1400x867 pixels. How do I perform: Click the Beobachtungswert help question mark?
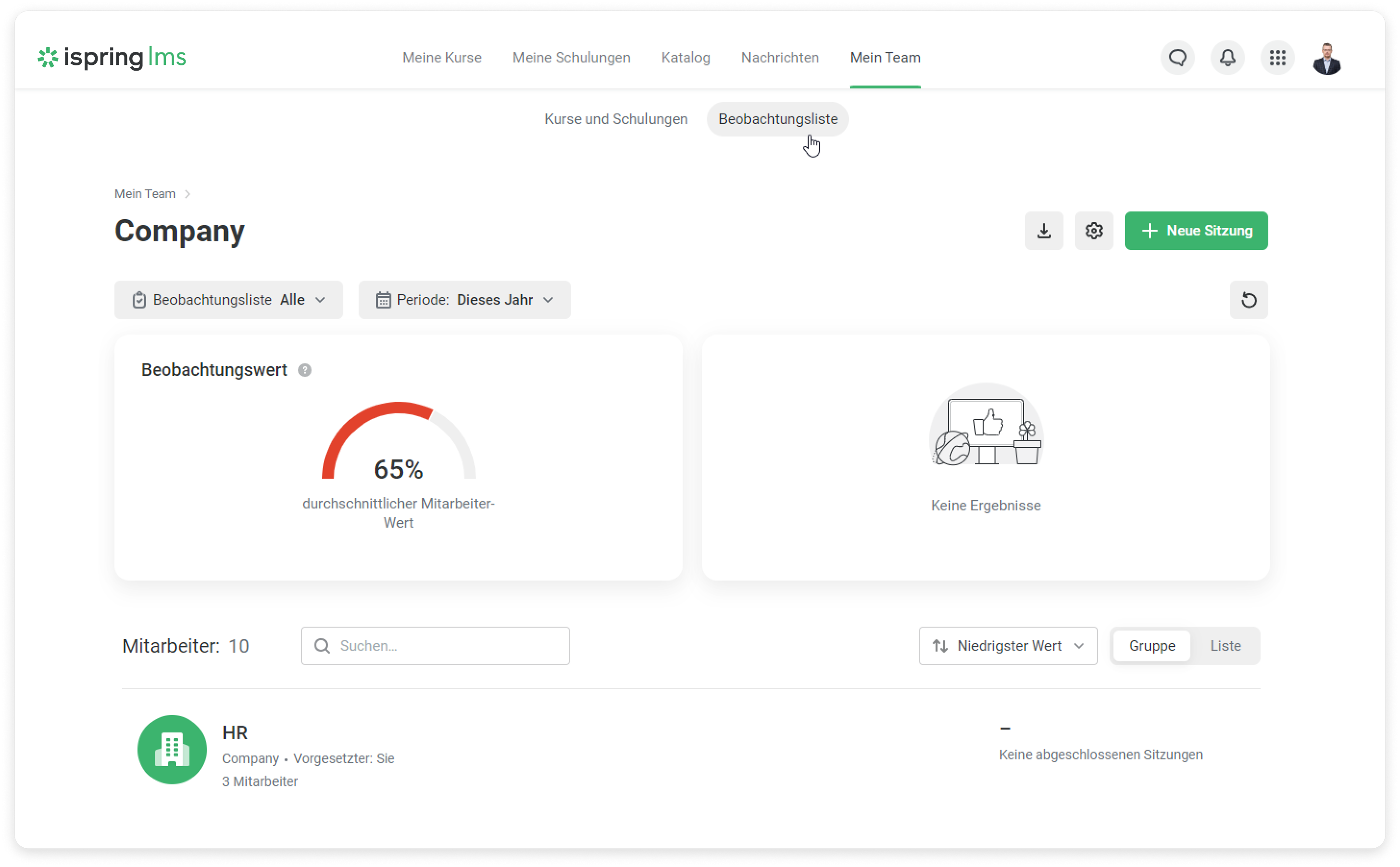tap(304, 371)
